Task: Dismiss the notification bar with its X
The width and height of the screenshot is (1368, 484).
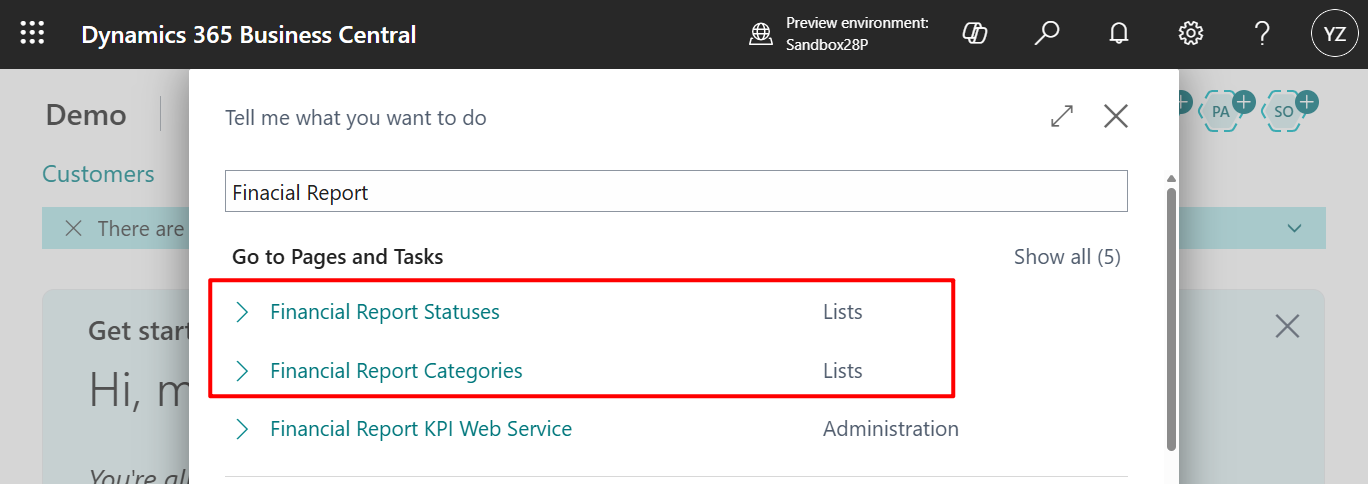Action: [73, 229]
